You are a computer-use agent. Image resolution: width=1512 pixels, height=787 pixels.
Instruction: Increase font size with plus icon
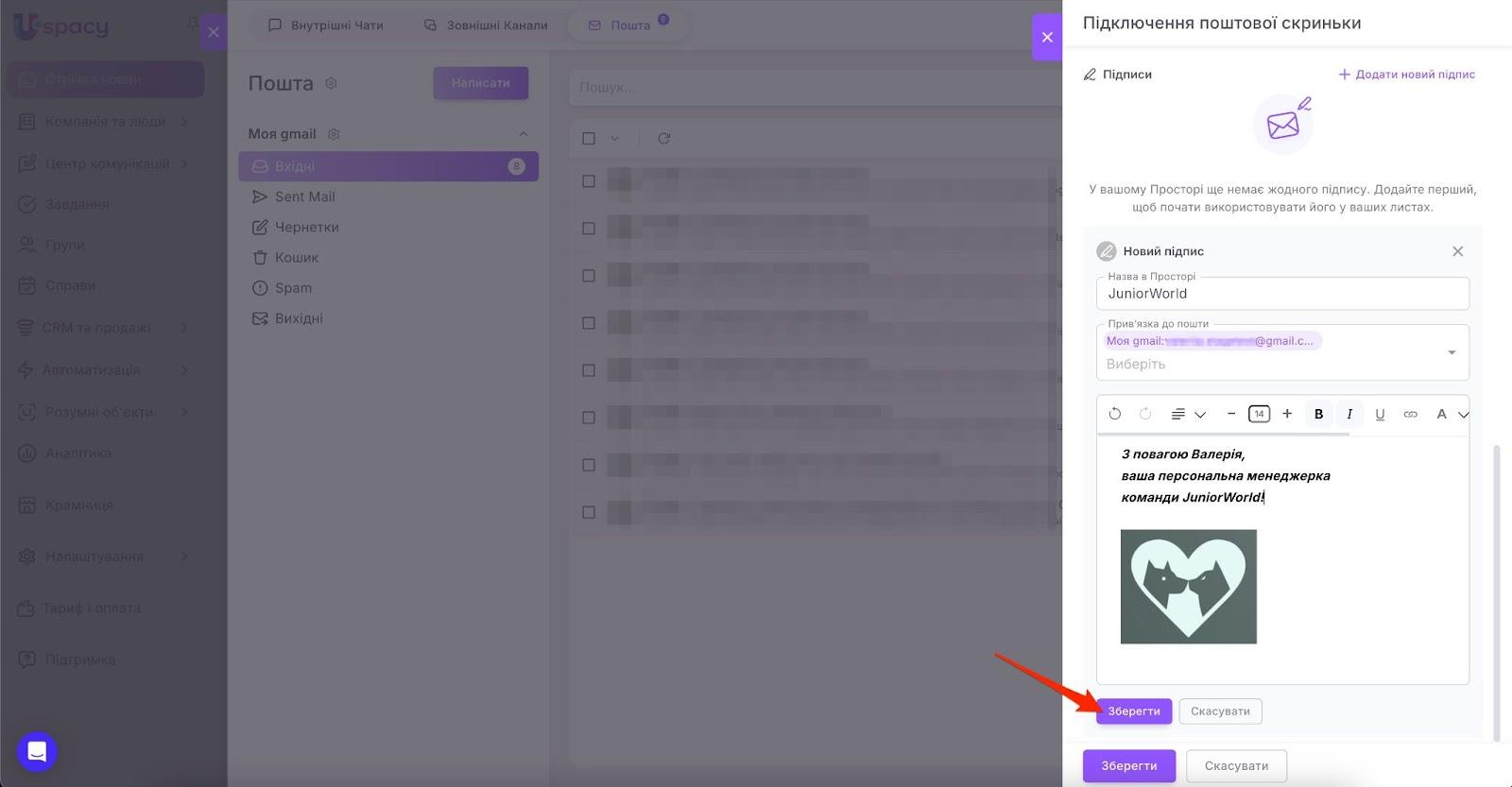pos(1287,414)
